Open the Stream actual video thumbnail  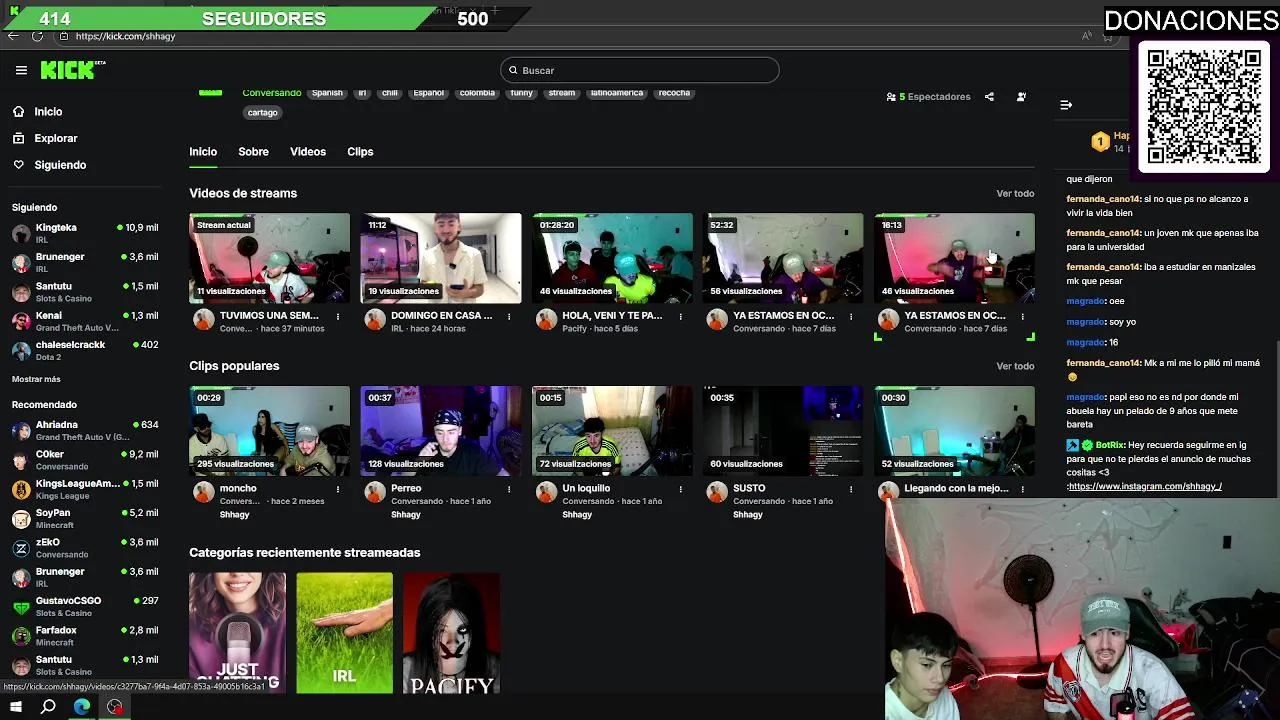tap(269, 258)
